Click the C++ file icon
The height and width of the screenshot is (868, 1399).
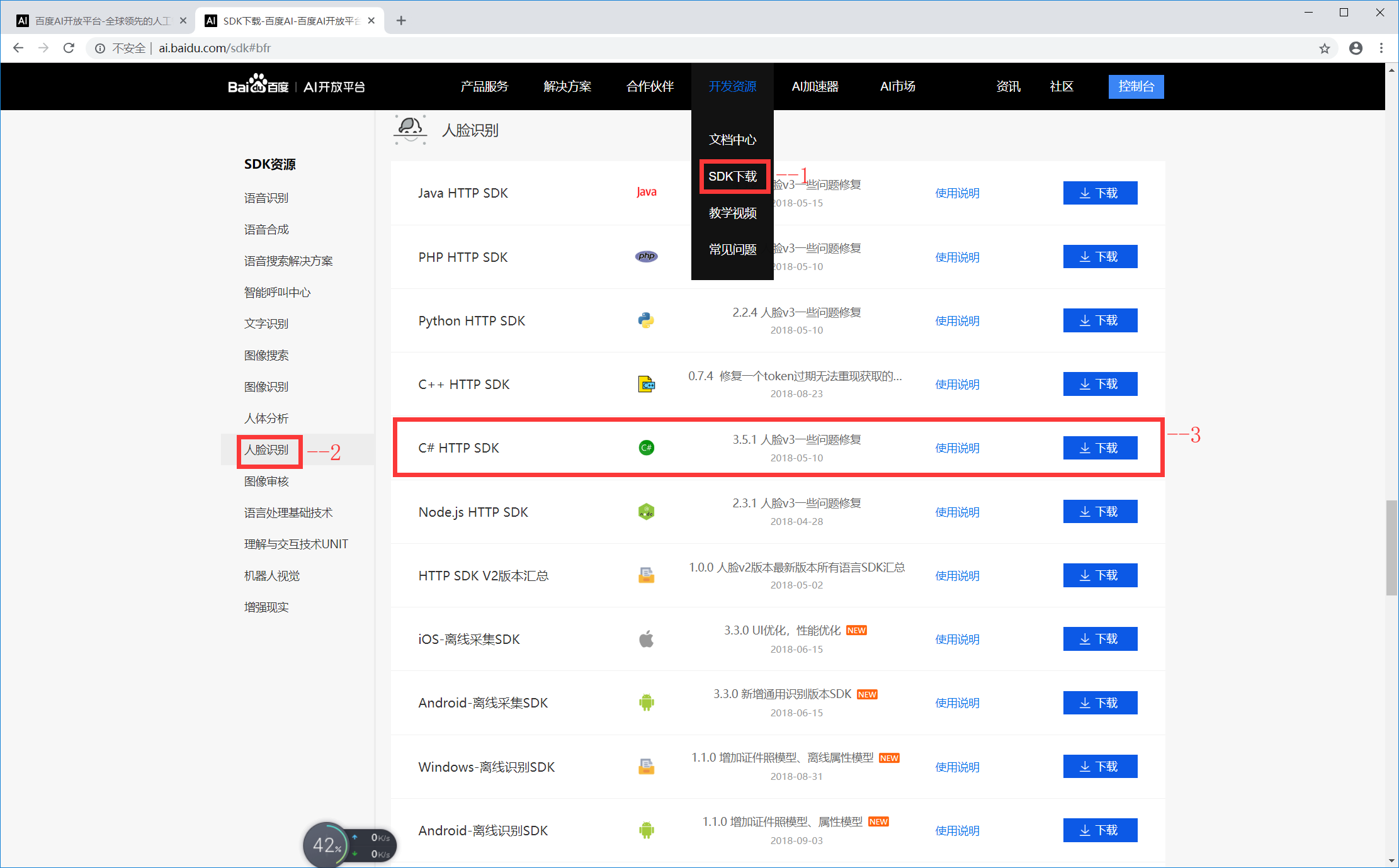point(646,384)
